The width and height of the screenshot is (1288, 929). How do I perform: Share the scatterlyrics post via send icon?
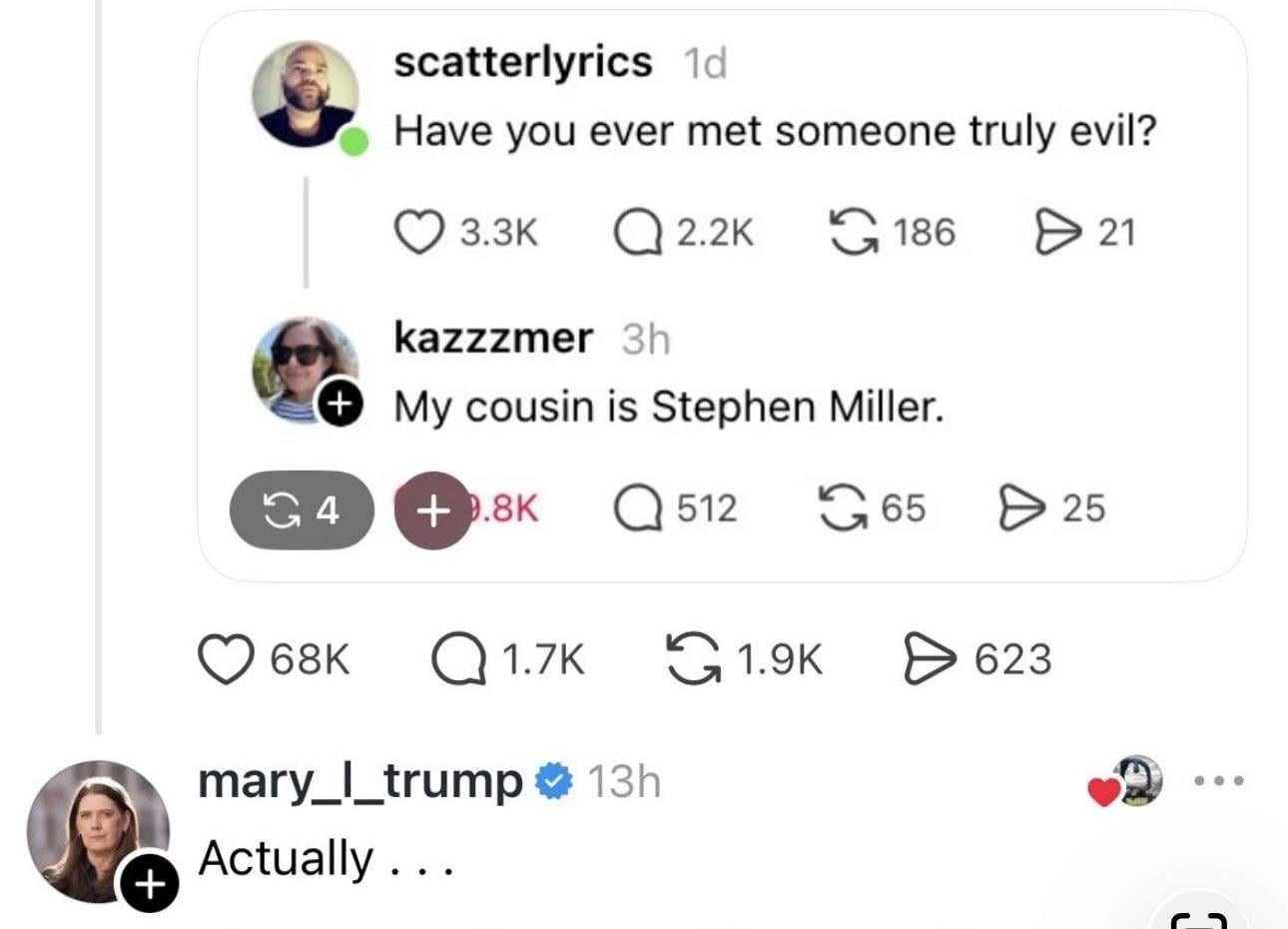tap(1055, 233)
